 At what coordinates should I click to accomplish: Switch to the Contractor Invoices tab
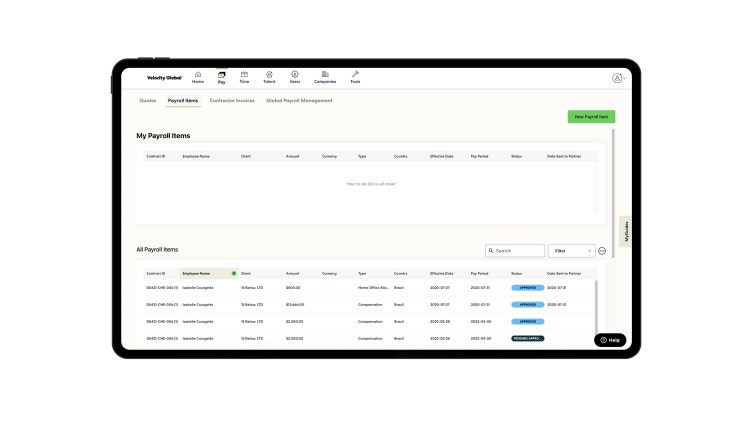tap(232, 101)
